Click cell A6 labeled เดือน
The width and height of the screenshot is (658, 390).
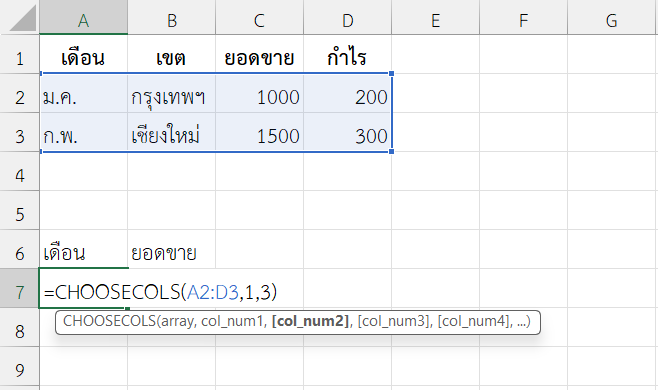point(84,249)
